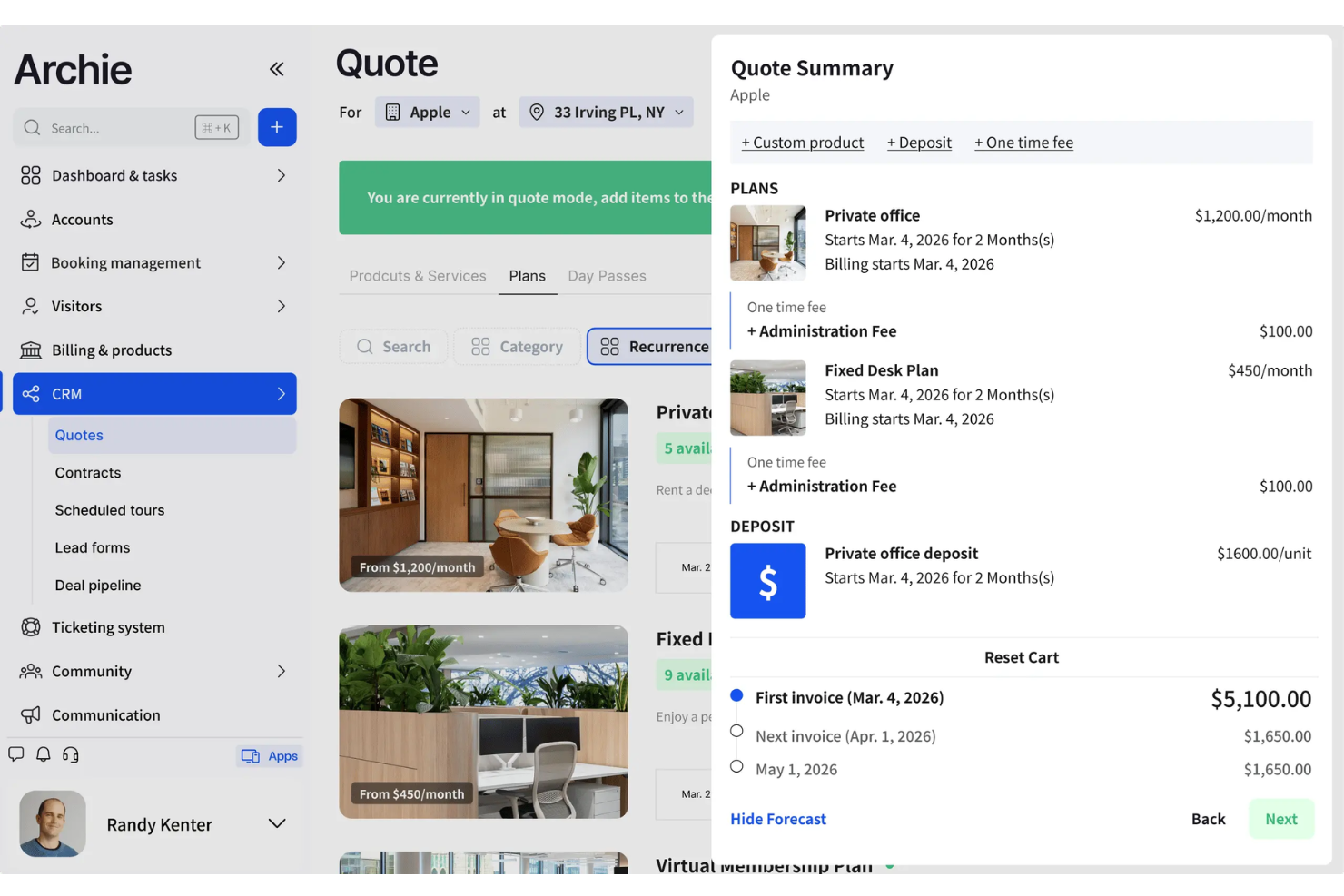Open notifications bell icon
Viewport: 1344px width, 896px height.
[43, 754]
